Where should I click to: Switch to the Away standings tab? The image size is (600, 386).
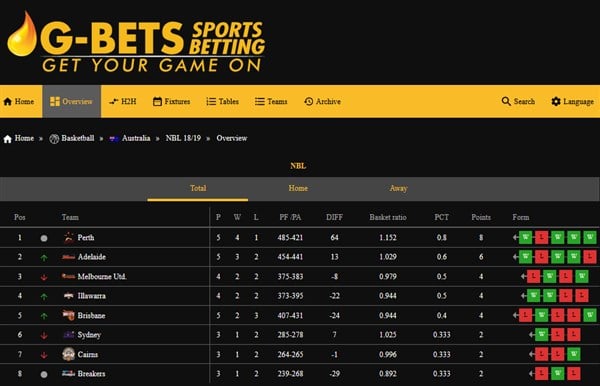click(x=398, y=188)
